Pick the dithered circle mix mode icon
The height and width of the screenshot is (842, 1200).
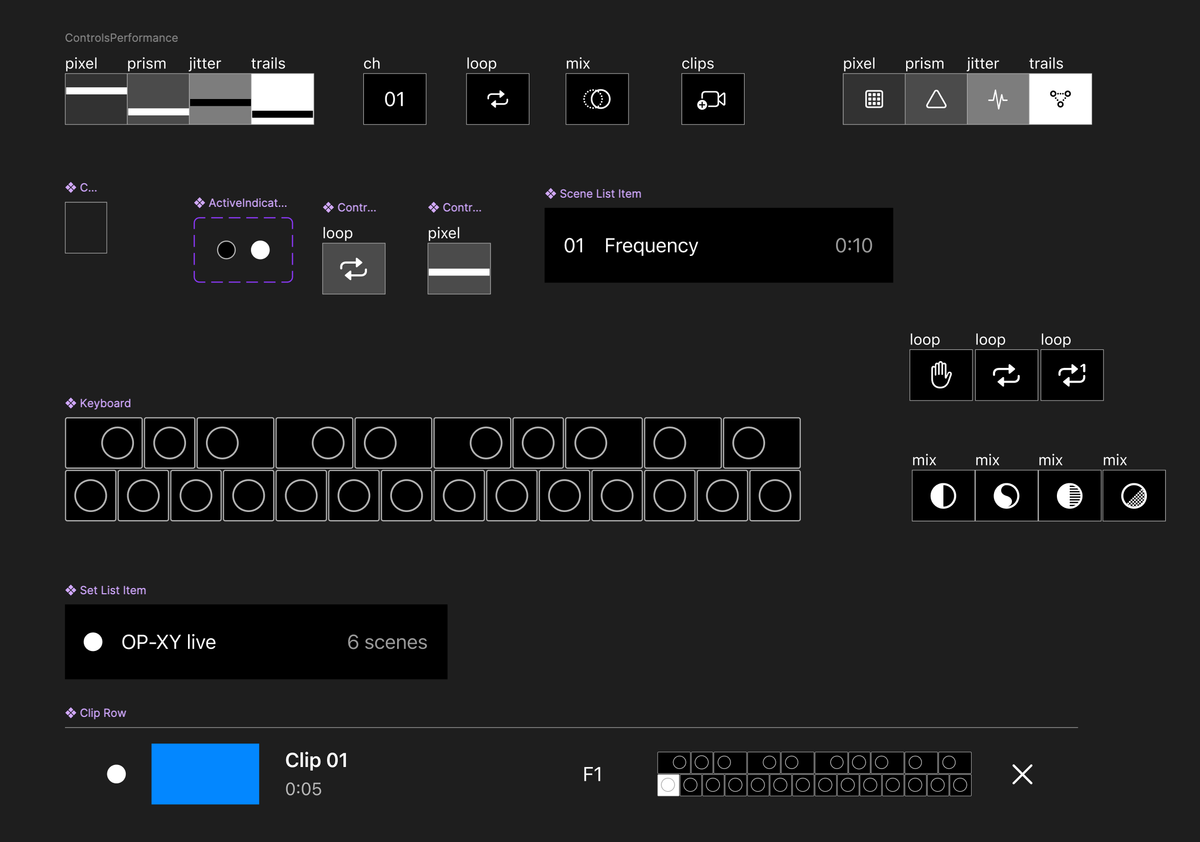tap(1134, 496)
